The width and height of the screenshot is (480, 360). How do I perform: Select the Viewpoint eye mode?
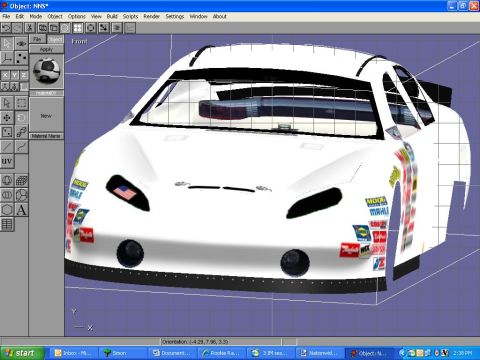(21, 44)
